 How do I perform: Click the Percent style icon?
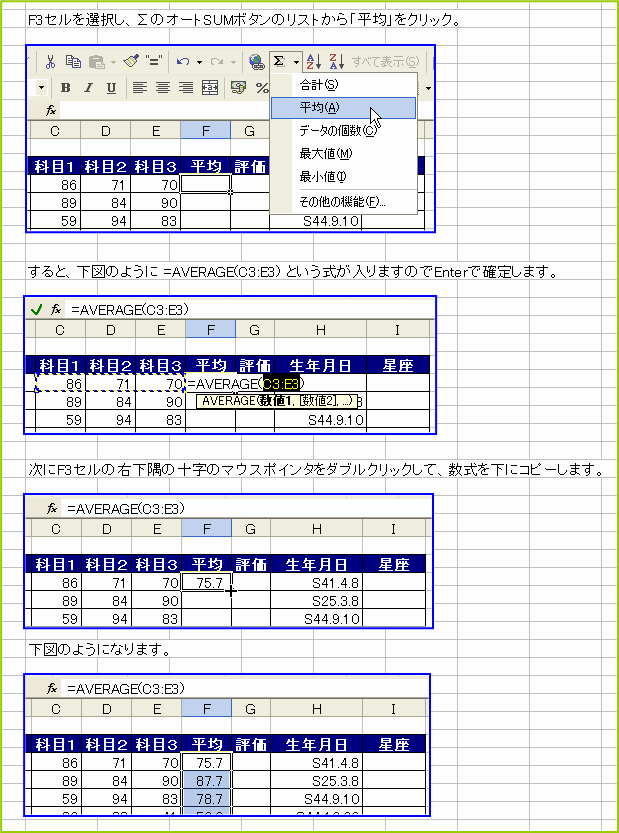pyautogui.click(x=262, y=88)
